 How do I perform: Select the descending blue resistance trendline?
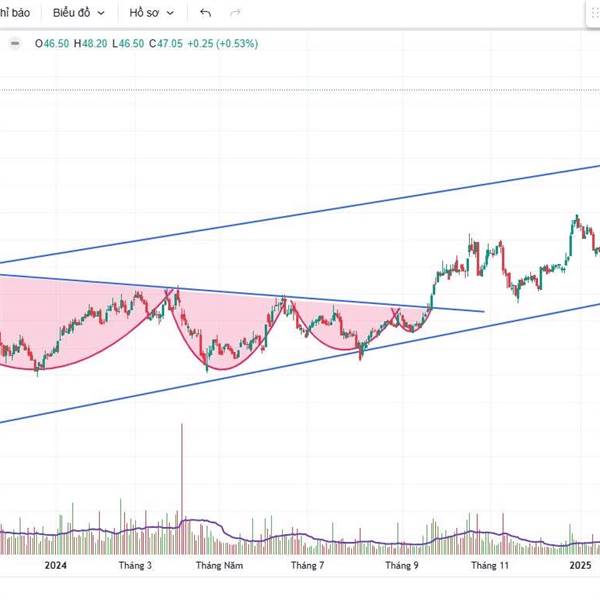242,293
